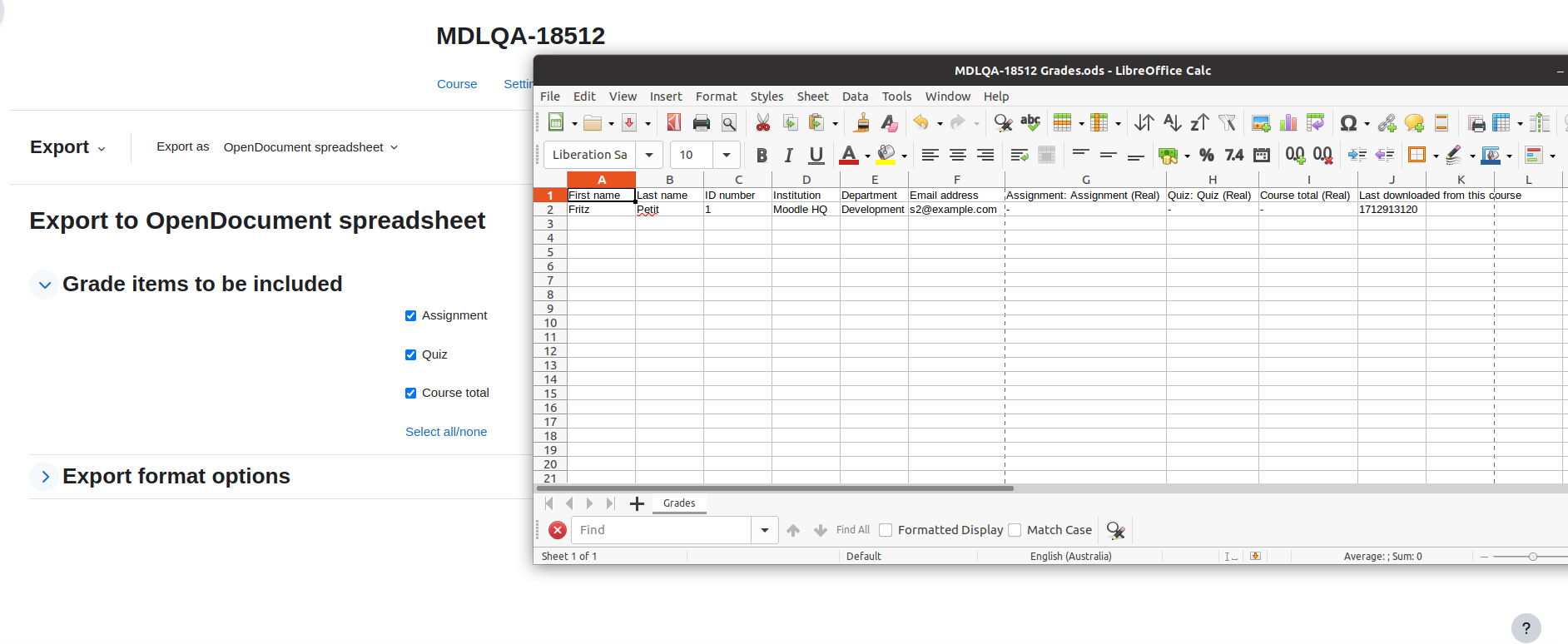The height and width of the screenshot is (644, 1568).
Task: Click the Spelling check abc icon
Action: 1030,123
